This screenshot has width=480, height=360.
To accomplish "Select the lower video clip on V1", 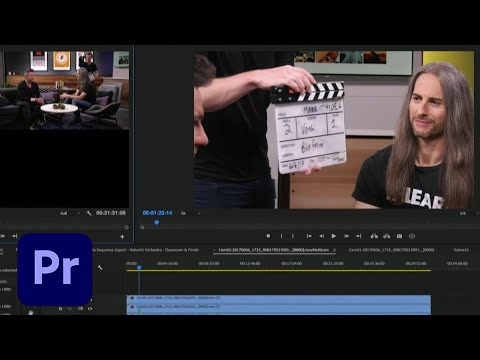I will pyautogui.click(x=279, y=308).
